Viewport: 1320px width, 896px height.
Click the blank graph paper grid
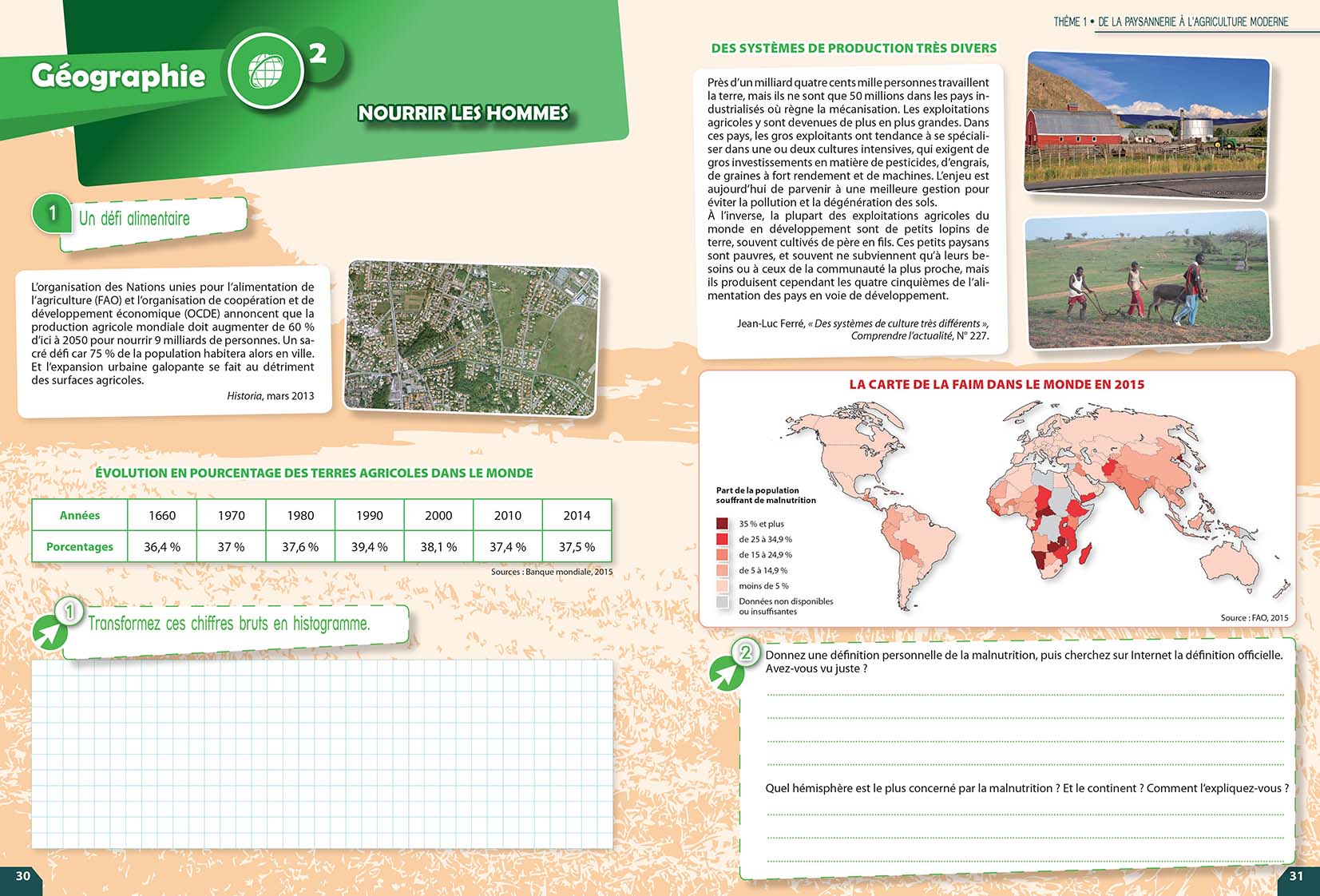[x=322, y=754]
